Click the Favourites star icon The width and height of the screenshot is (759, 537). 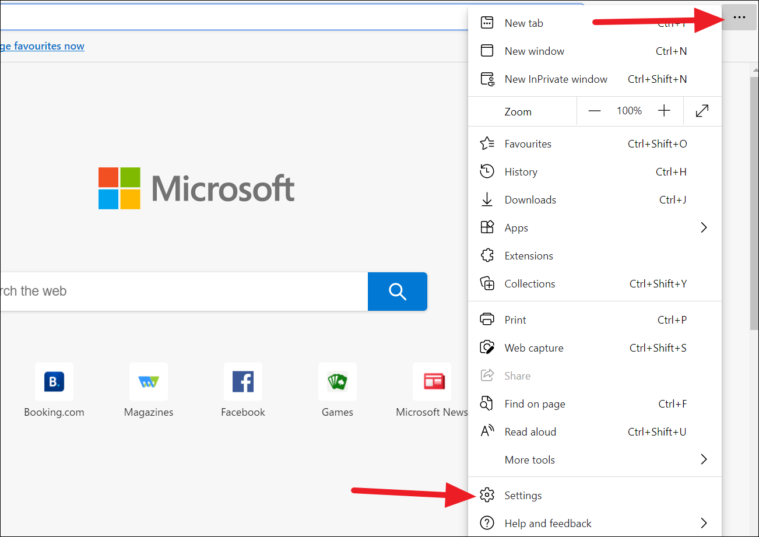tap(487, 143)
